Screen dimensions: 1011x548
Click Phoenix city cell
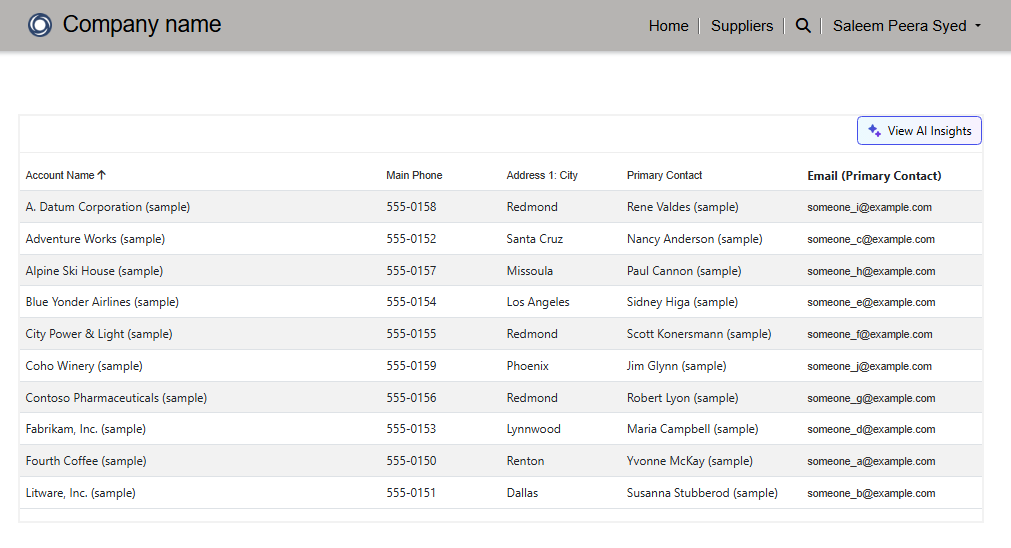pos(527,366)
